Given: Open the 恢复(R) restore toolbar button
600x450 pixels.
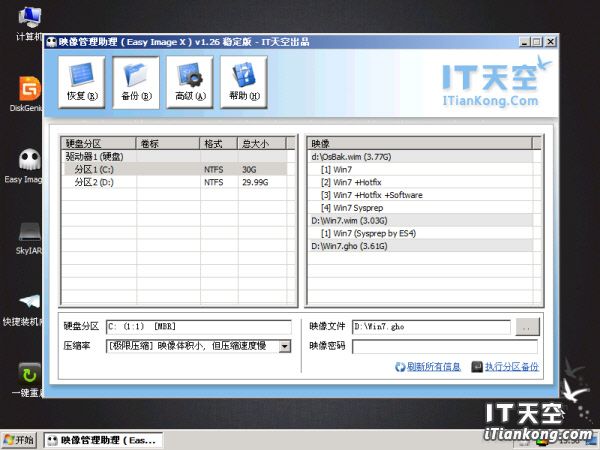Looking at the screenshot, I should point(82,82).
